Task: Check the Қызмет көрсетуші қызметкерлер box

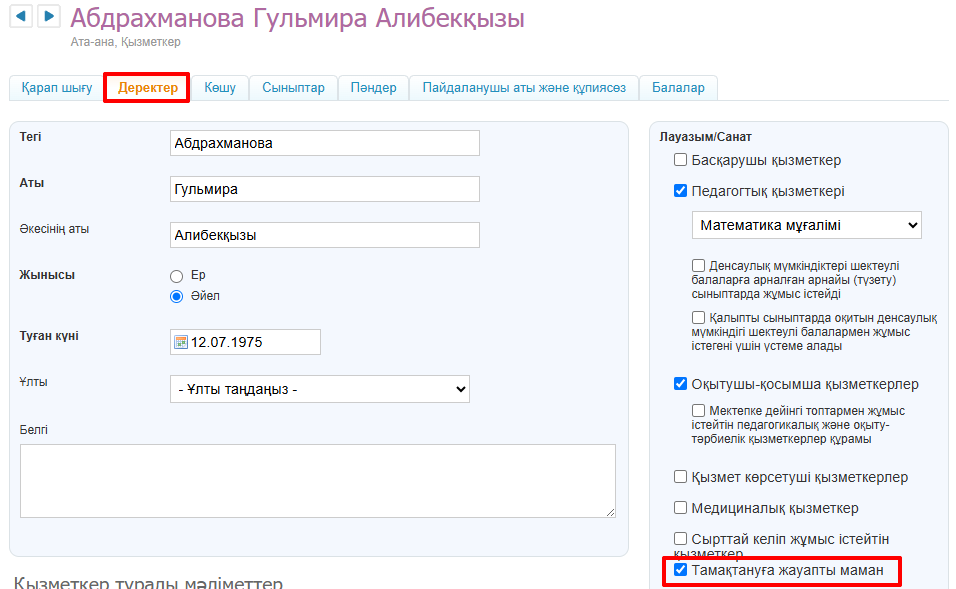Action: pyautogui.click(x=681, y=477)
